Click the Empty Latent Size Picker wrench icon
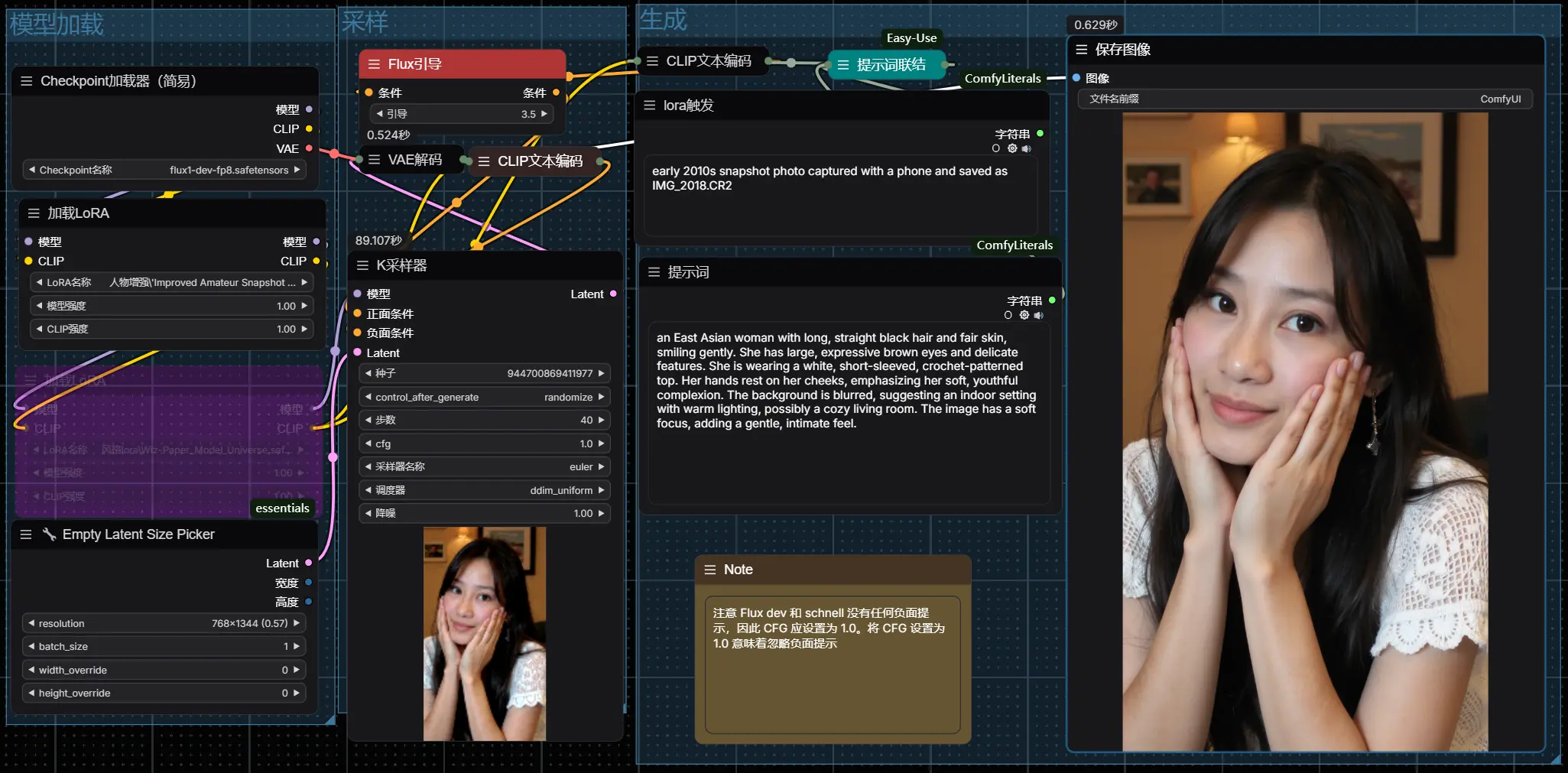 pos(49,534)
